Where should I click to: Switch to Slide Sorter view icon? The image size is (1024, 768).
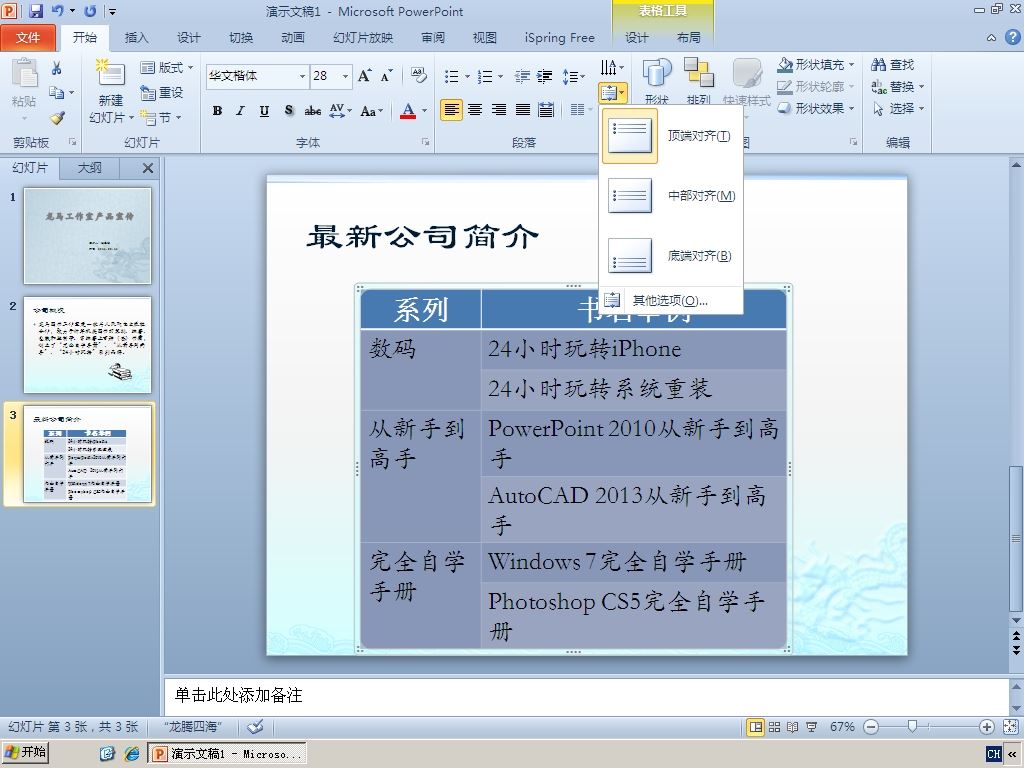[x=775, y=727]
